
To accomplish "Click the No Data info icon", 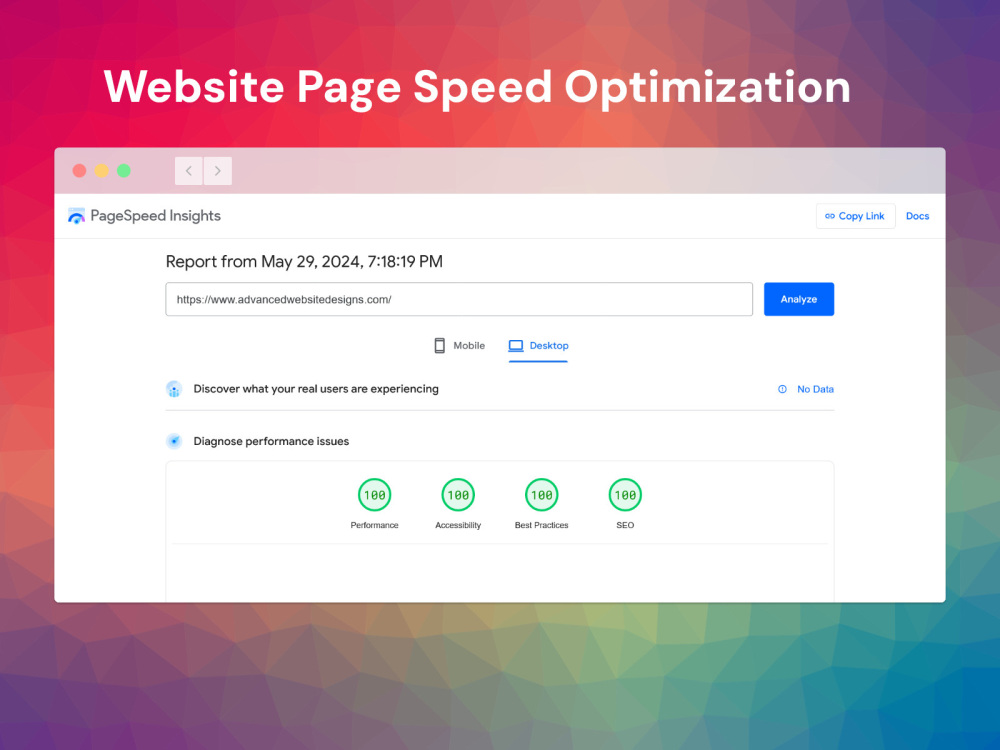I will click(783, 389).
